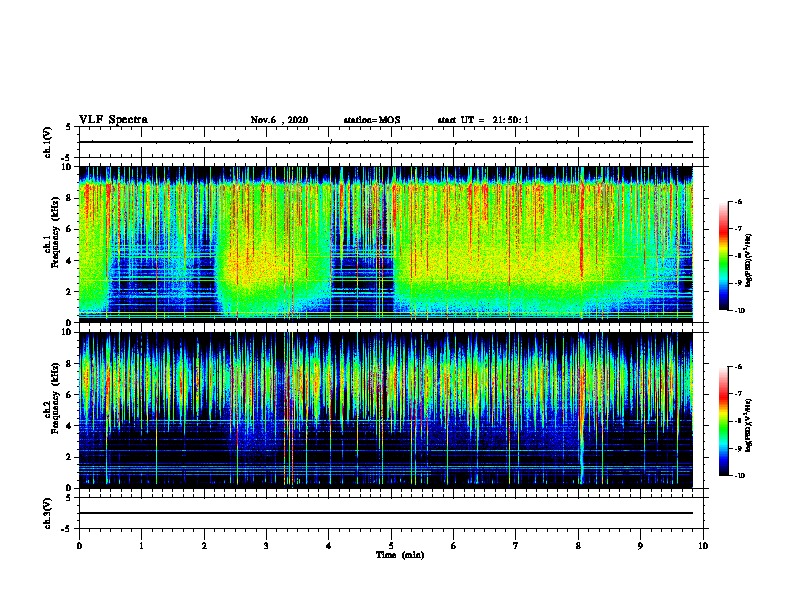
Task: Click the 'station=MOS' label
Action: pyautogui.click(x=372, y=120)
